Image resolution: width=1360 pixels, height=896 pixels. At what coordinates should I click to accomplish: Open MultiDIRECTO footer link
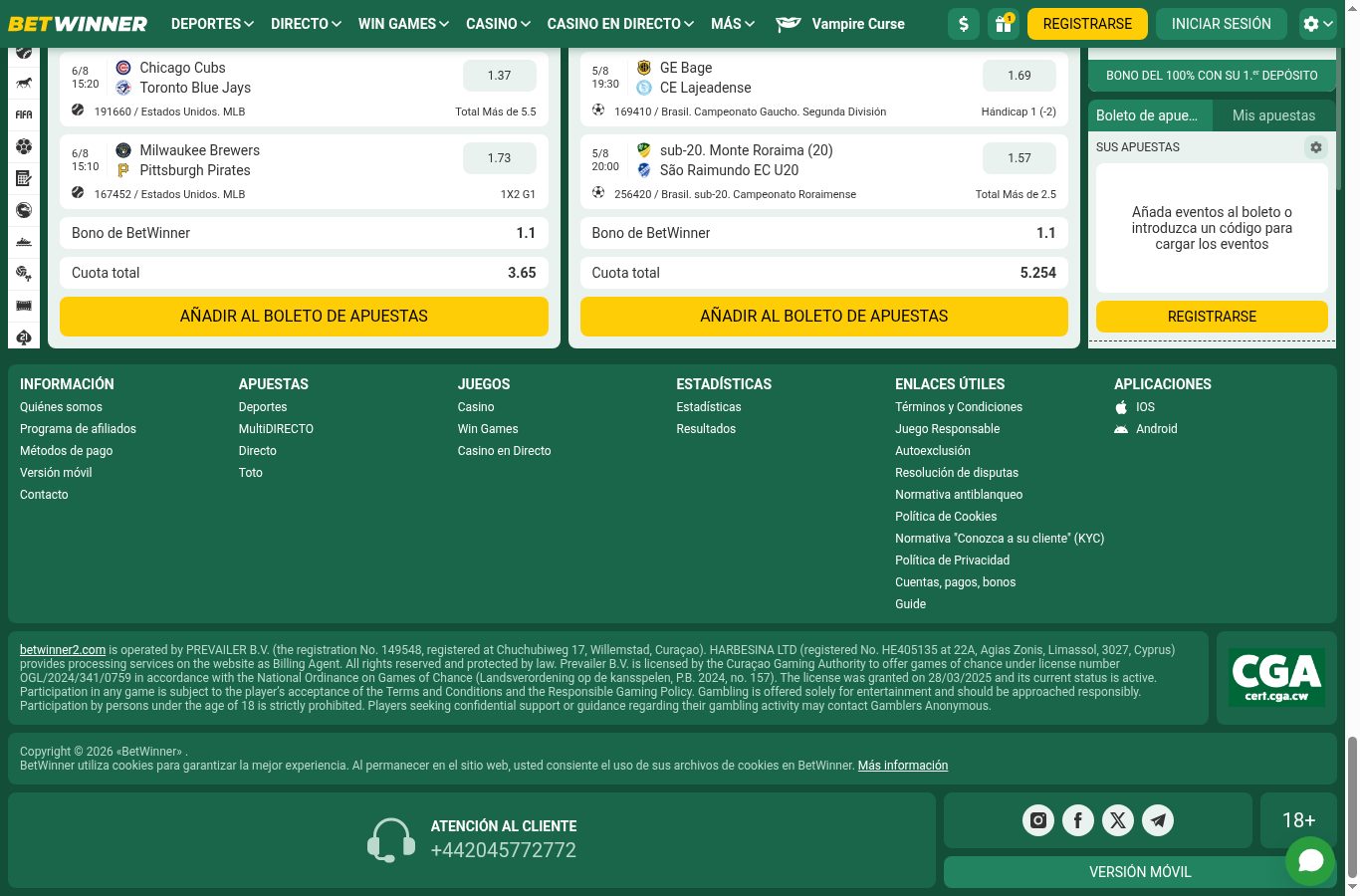coord(276,429)
